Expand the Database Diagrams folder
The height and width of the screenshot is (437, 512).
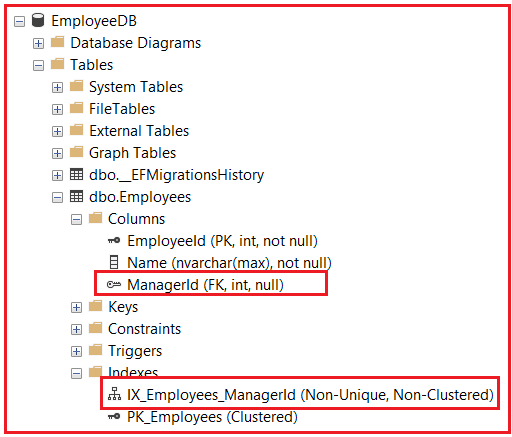point(38,44)
